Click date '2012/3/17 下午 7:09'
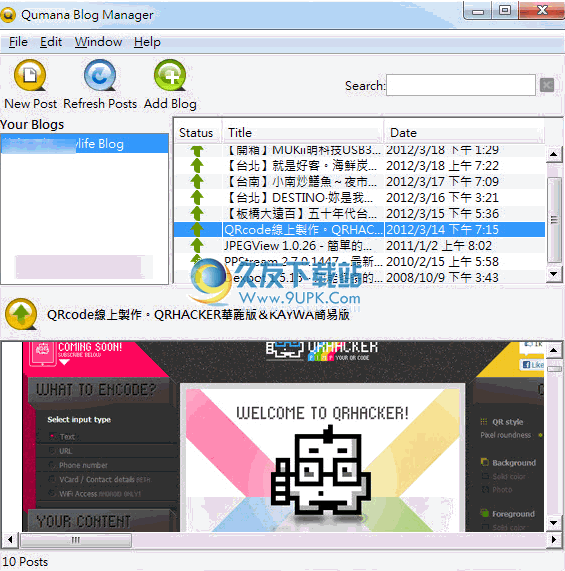The width and height of the screenshot is (565, 571). (442, 182)
